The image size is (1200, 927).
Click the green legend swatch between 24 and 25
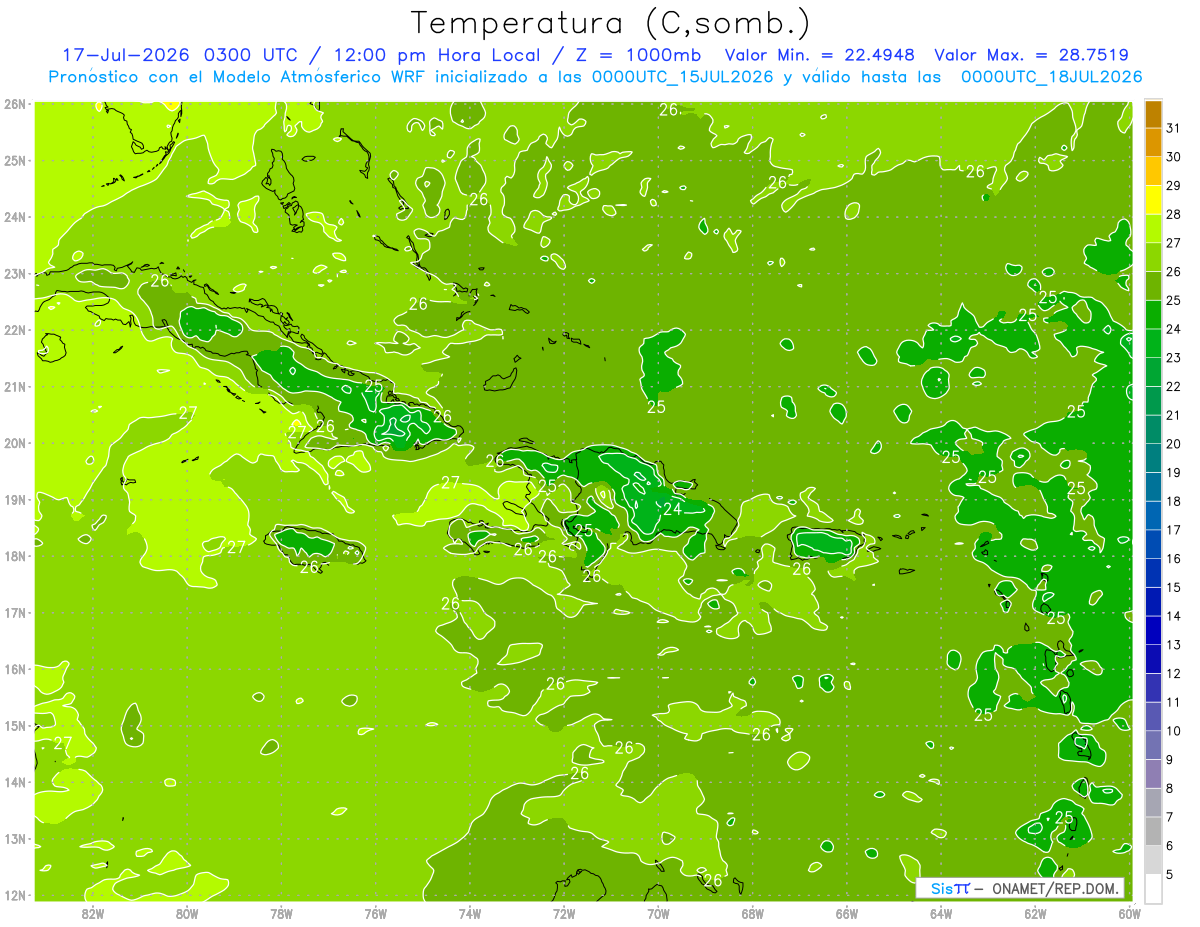pos(1153,314)
